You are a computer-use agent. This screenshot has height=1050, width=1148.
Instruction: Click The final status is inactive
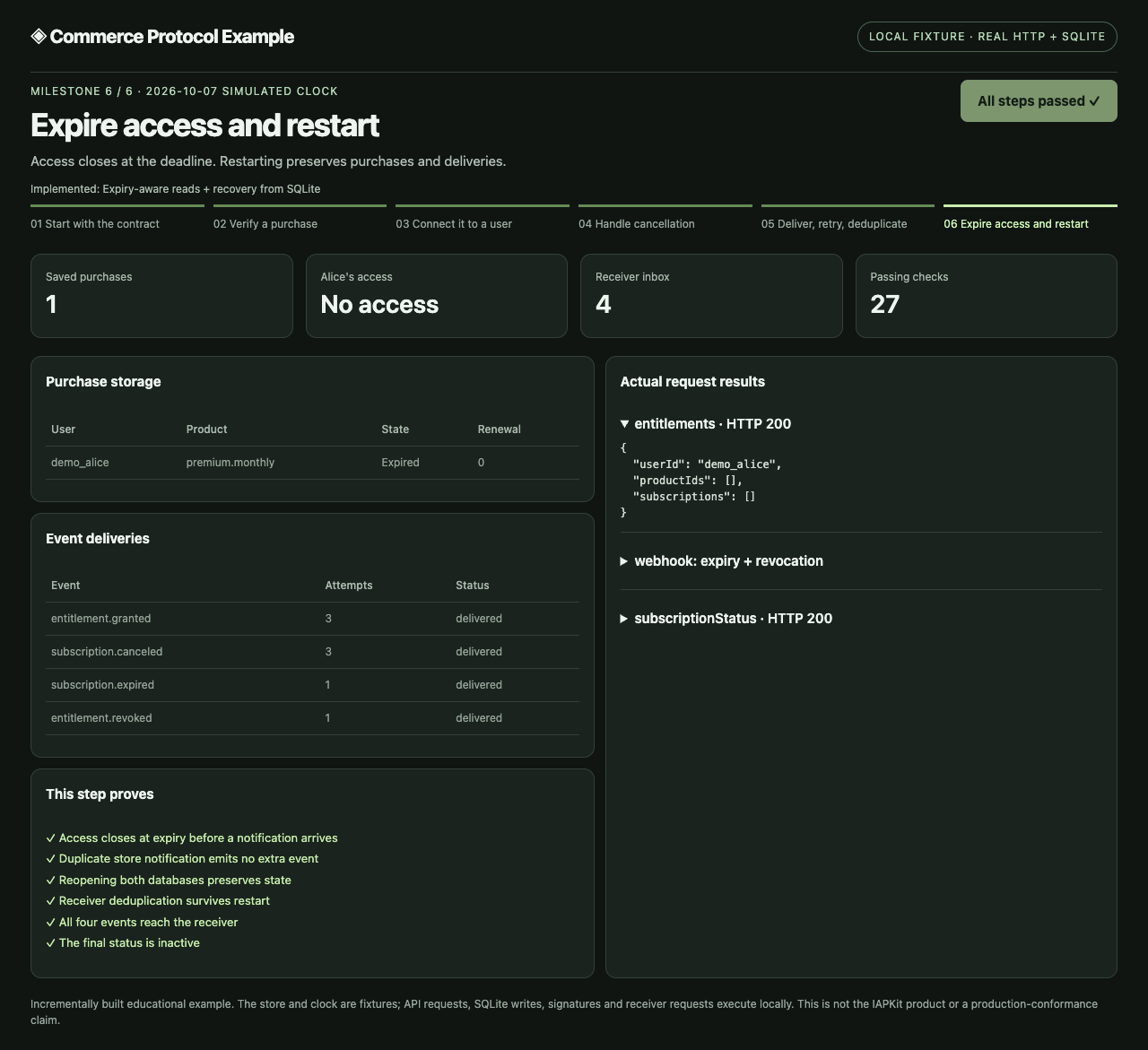pyautogui.click(x=123, y=942)
